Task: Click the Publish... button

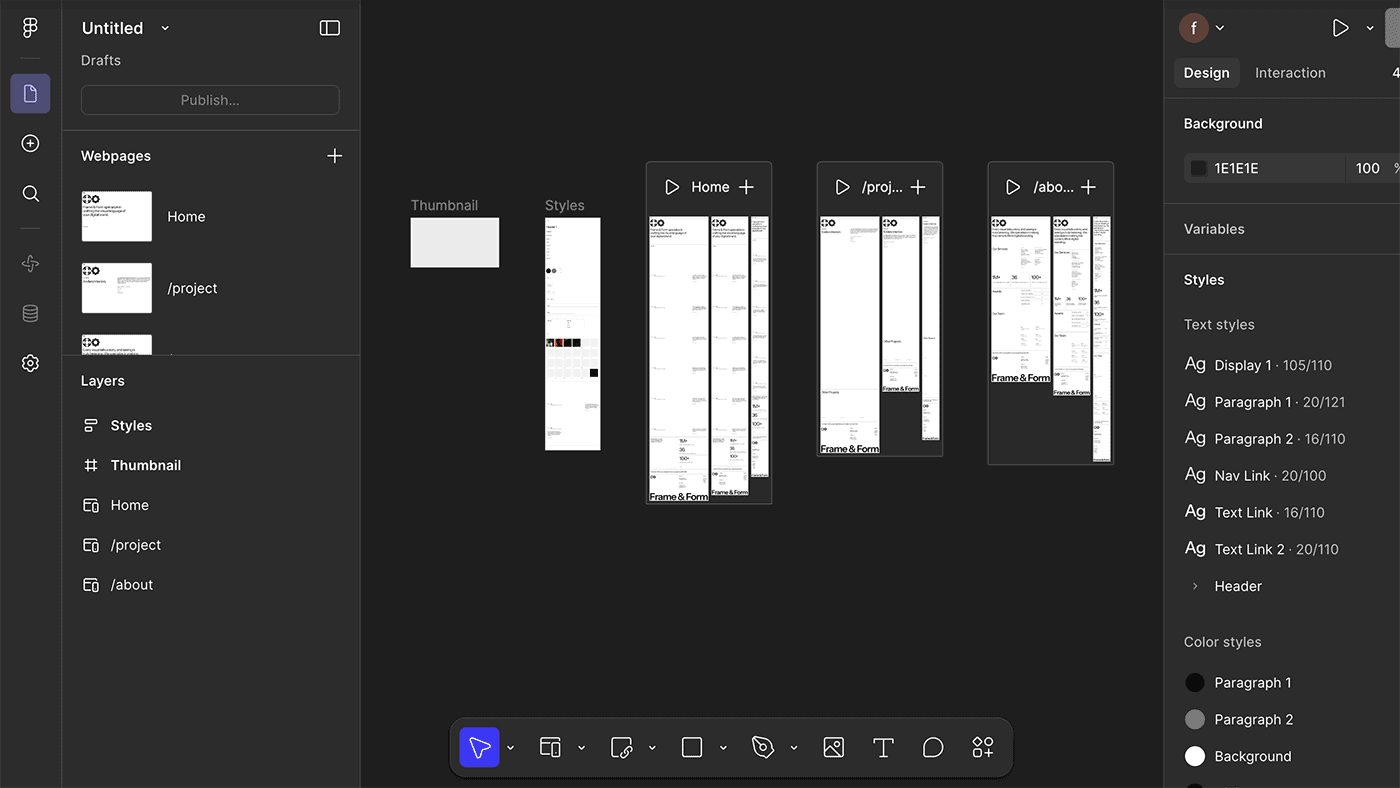Action: pos(210,100)
